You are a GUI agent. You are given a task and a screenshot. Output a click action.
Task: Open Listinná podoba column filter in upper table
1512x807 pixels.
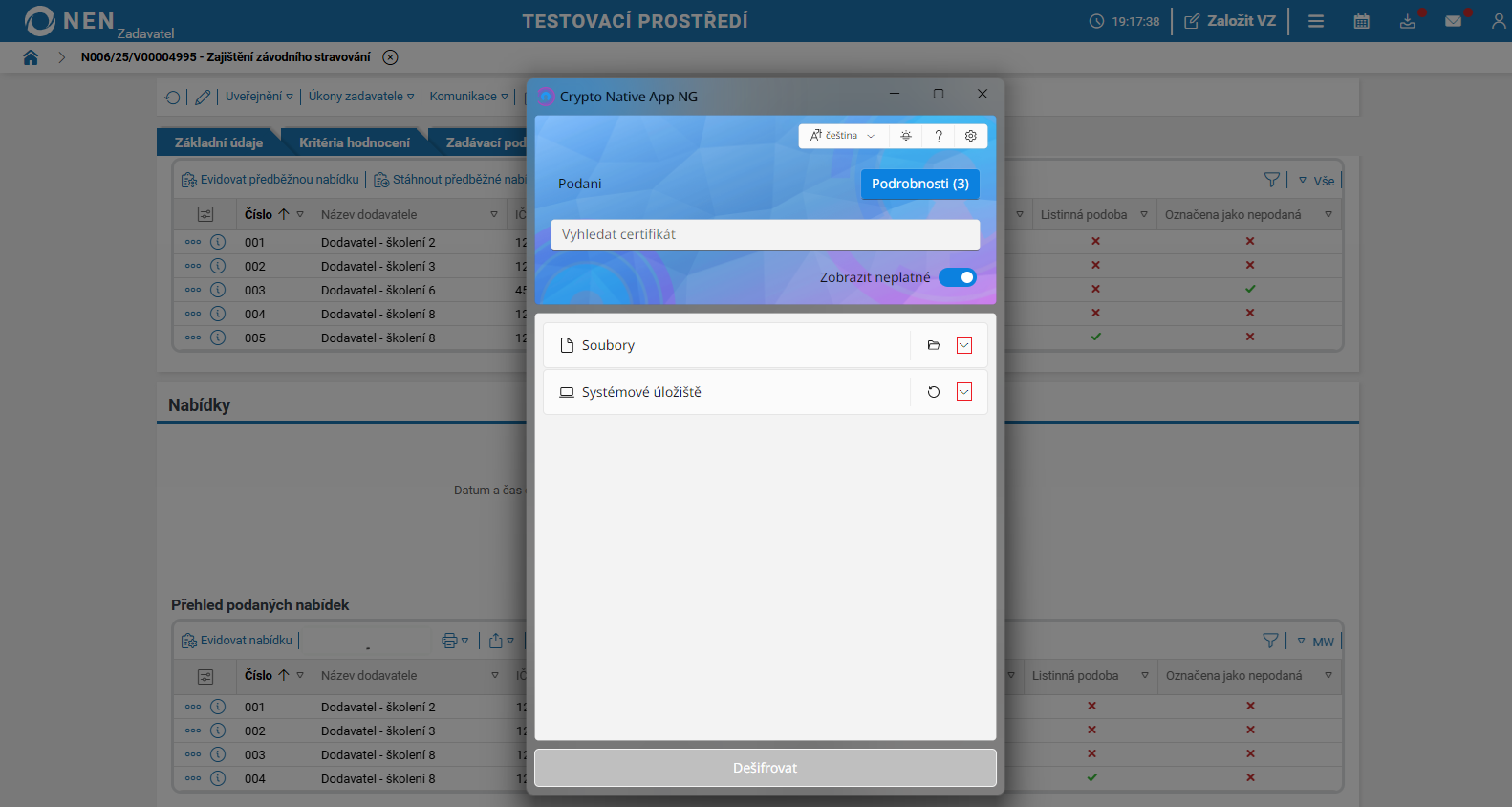(x=1144, y=215)
